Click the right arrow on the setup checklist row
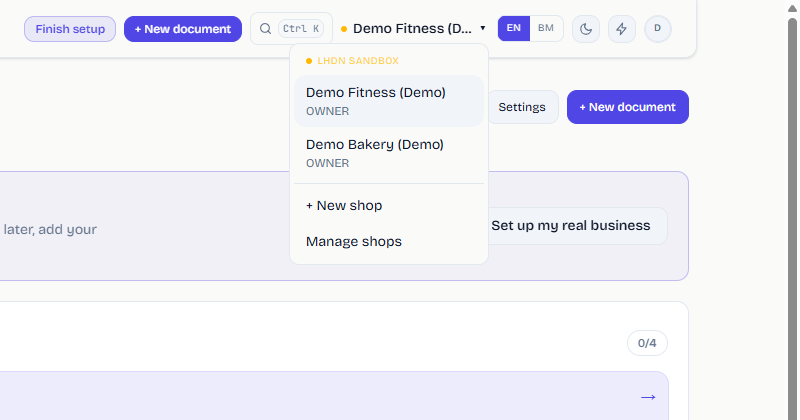800x420 pixels. click(648, 397)
